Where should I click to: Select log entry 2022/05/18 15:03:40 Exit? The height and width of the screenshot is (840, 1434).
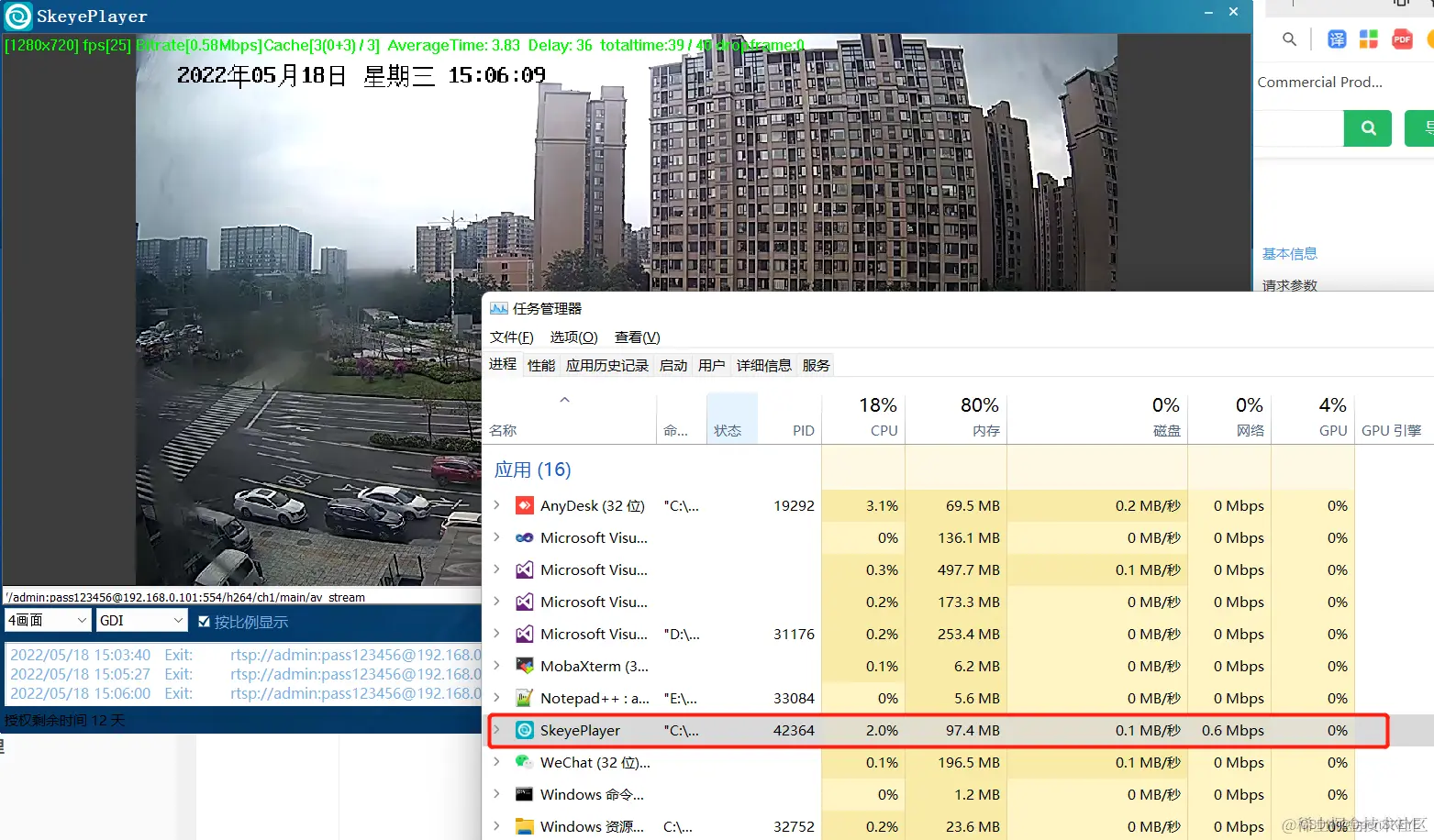pyautogui.click(x=245, y=655)
